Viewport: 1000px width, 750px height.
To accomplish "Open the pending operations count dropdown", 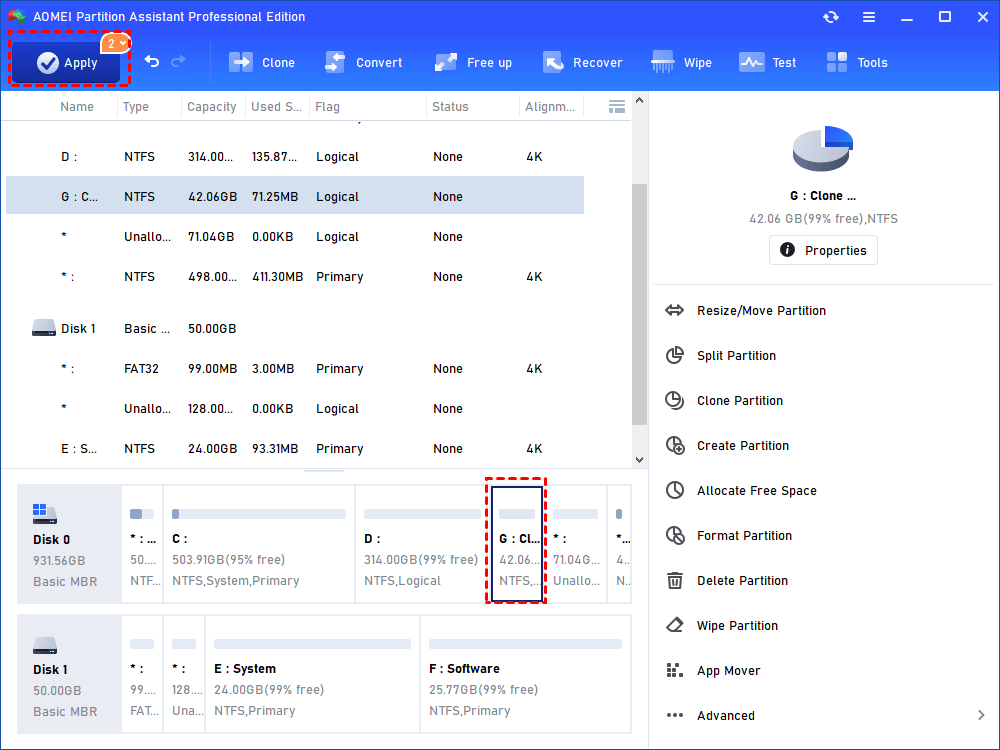I will tap(115, 43).
